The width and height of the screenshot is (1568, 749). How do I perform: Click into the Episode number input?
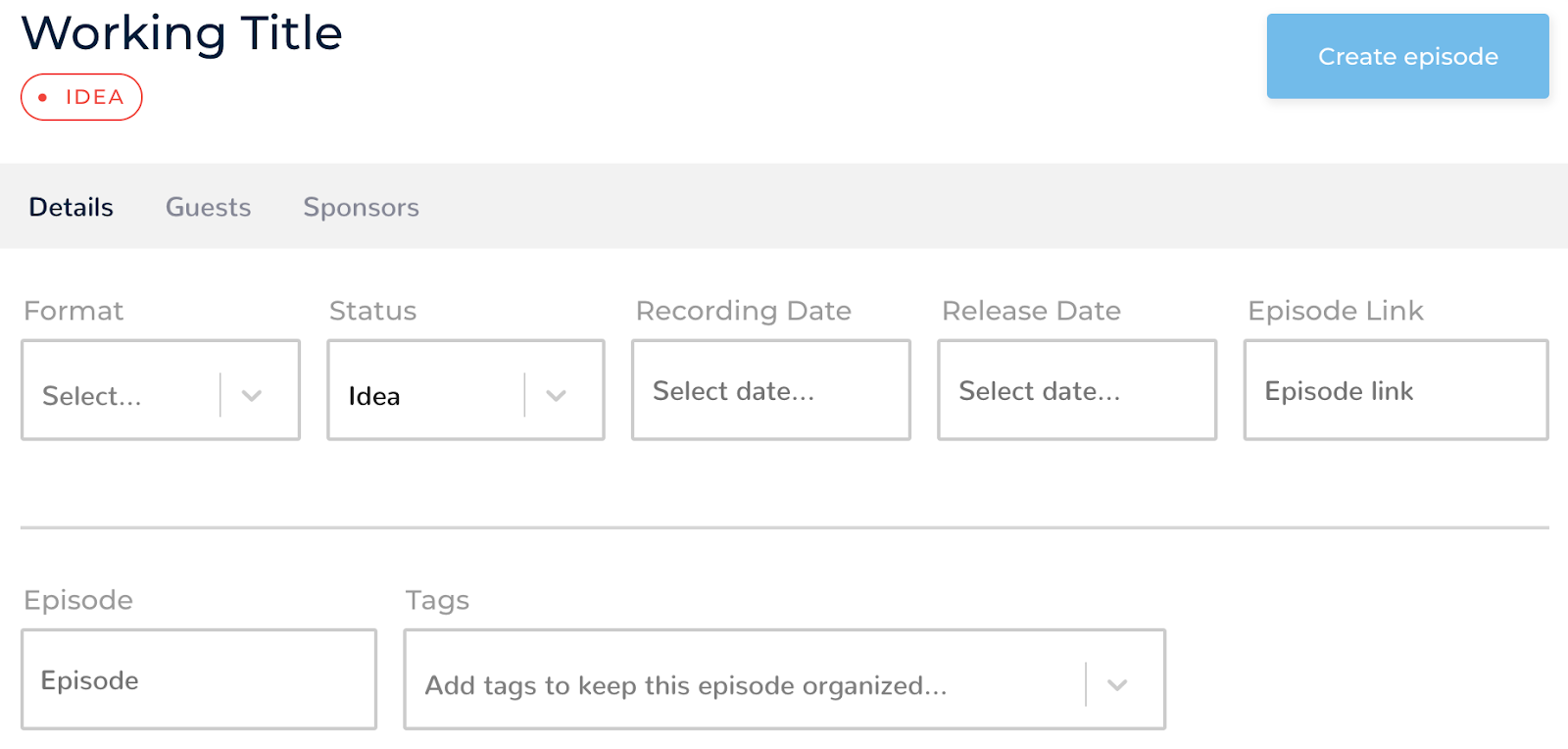tap(198, 679)
